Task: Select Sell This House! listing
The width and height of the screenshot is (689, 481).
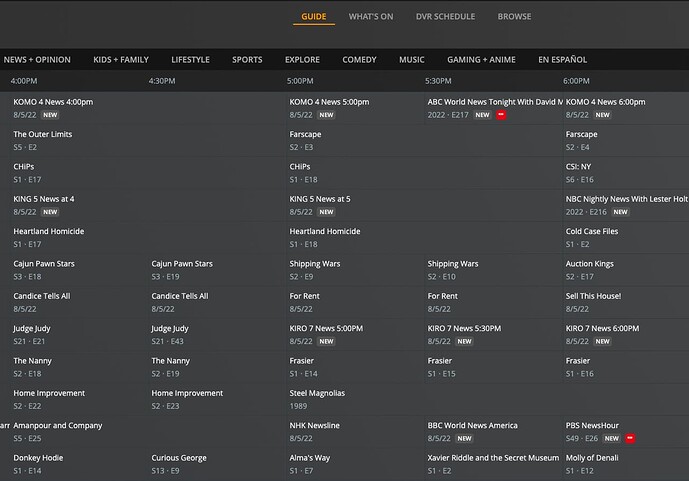Action: [x=626, y=302]
